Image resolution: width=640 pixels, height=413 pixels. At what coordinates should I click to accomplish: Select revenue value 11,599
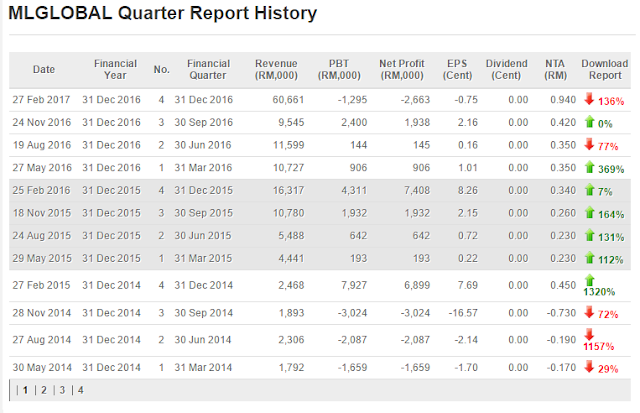pyautogui.click(x=289, y=145)
